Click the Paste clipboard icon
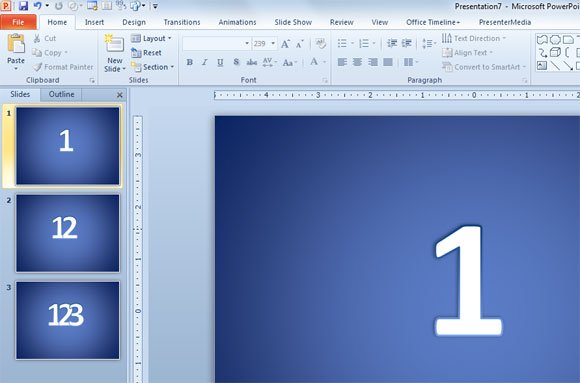This screenshot has height=383, width=580. tap(16, 44)
